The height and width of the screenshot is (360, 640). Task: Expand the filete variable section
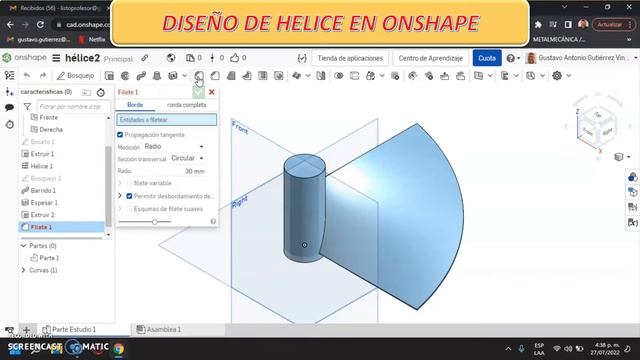pyautogui.click(x=120, y=183)
